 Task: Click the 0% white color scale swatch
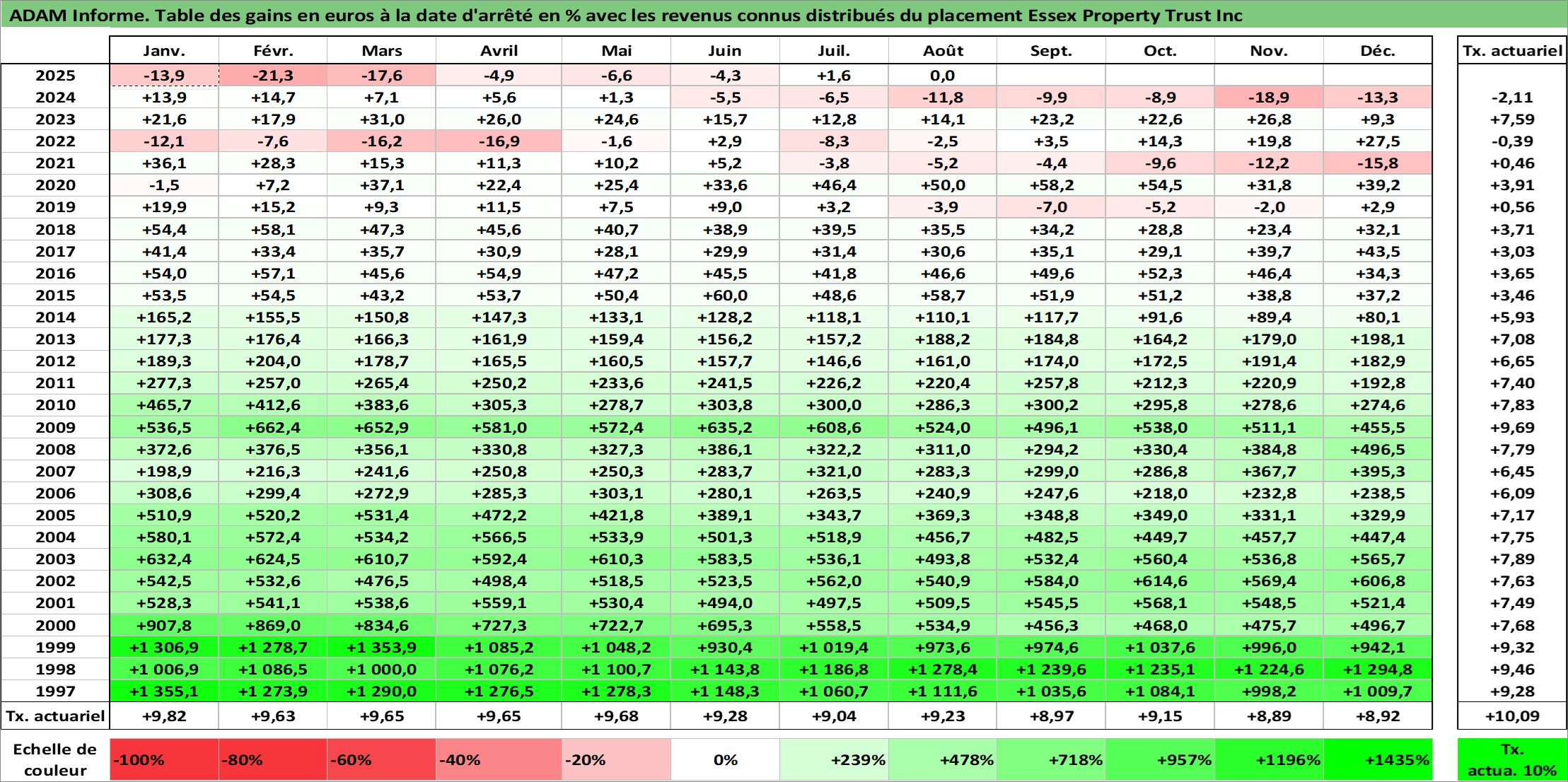coord(725,759)
